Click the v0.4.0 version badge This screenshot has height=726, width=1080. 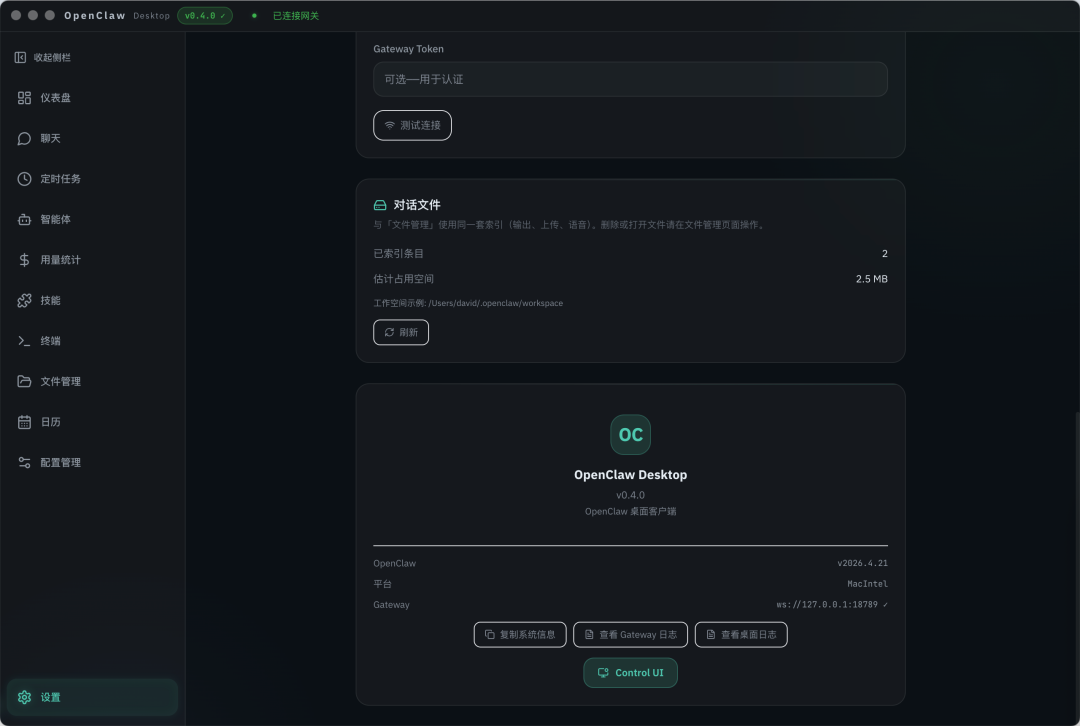click(x=205, y=16)
